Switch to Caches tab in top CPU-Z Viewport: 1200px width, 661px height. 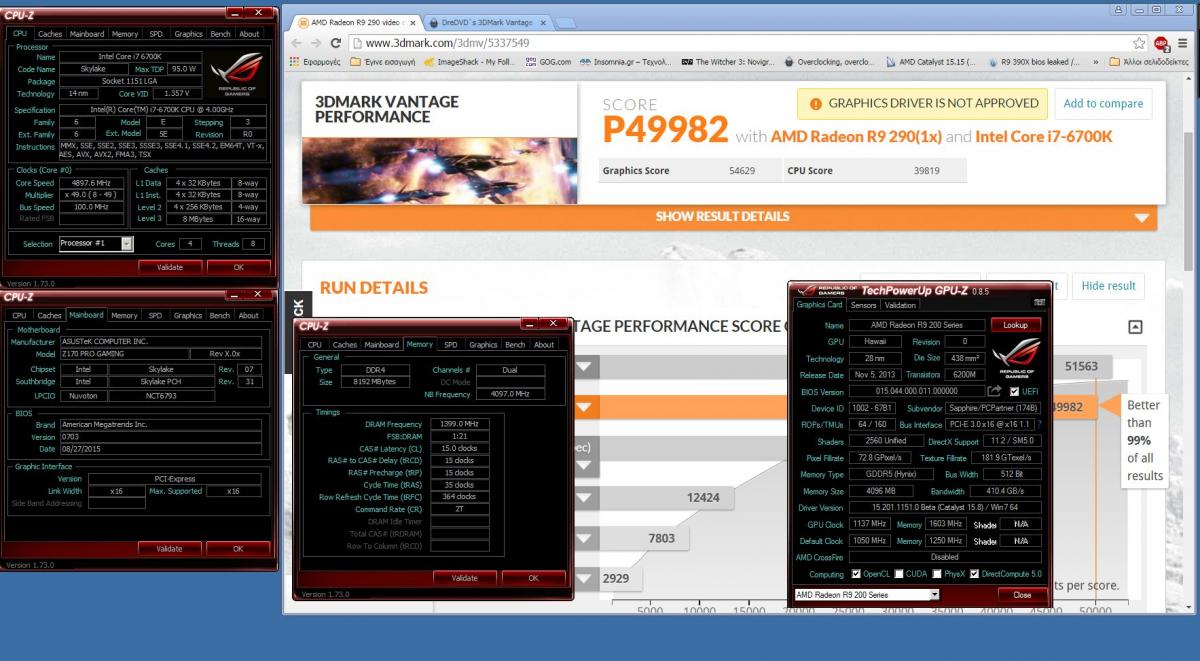50,33
